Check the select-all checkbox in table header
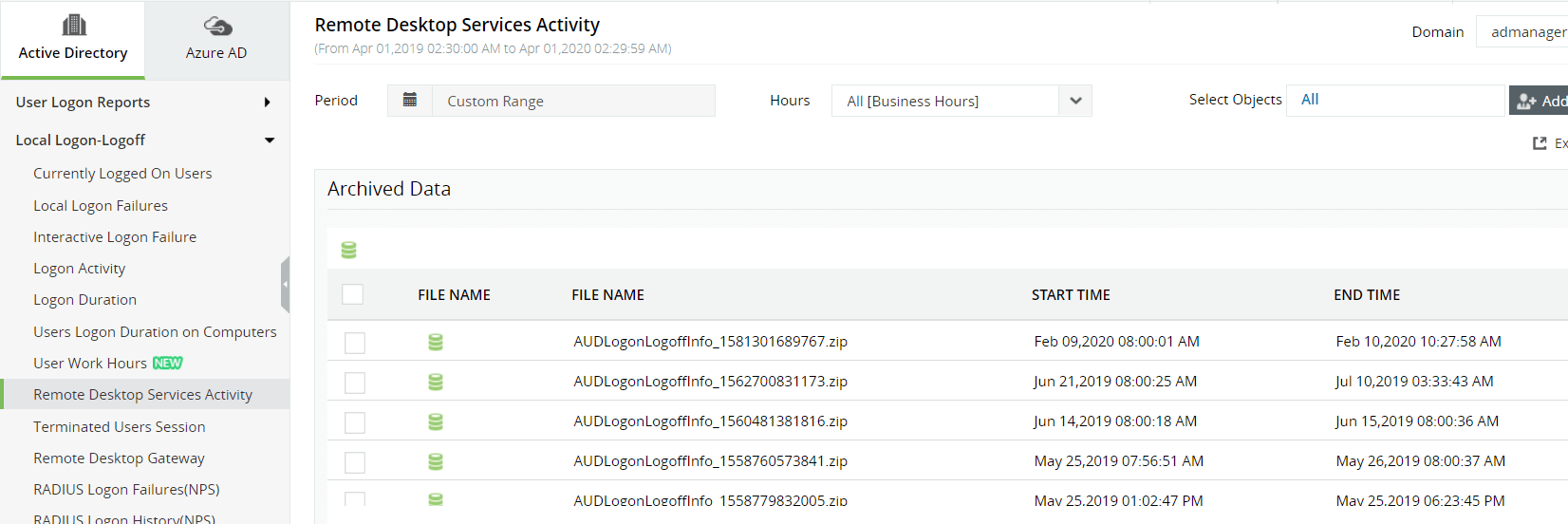Image resolution: width=1568 pixels, height=524 pixels. click(352, 294)
